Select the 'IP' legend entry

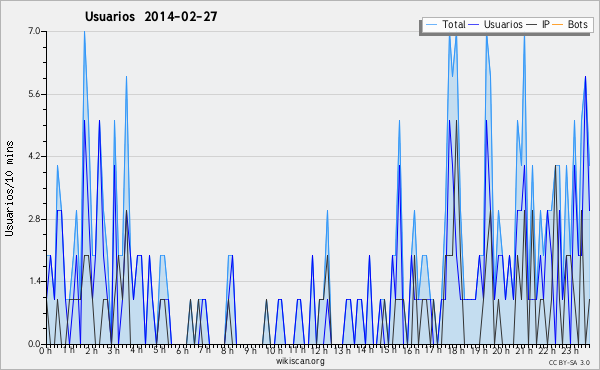pos(545,24)
